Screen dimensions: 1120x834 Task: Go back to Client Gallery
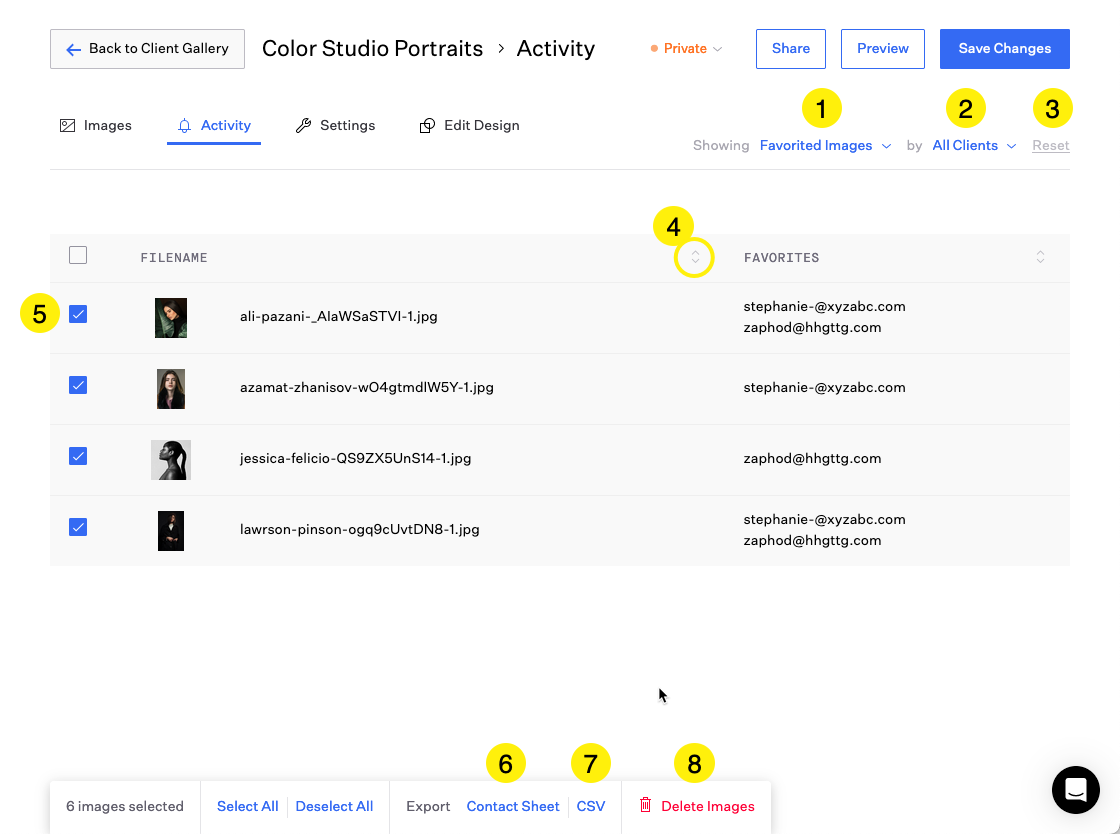[147, 49]
